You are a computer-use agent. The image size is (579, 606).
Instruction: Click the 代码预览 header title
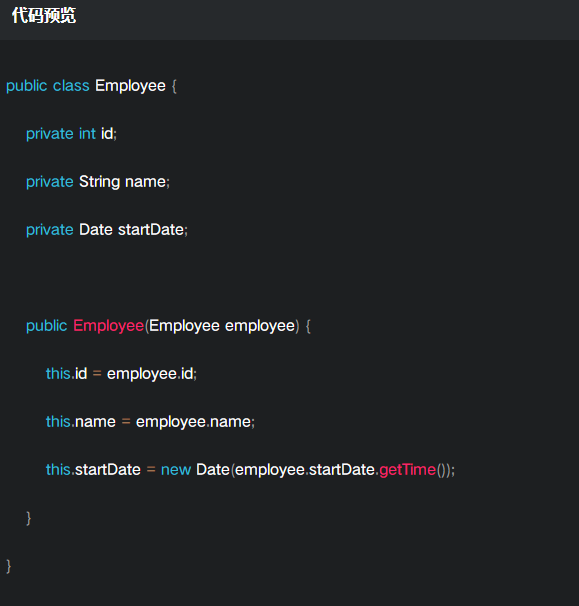[44, 15]
